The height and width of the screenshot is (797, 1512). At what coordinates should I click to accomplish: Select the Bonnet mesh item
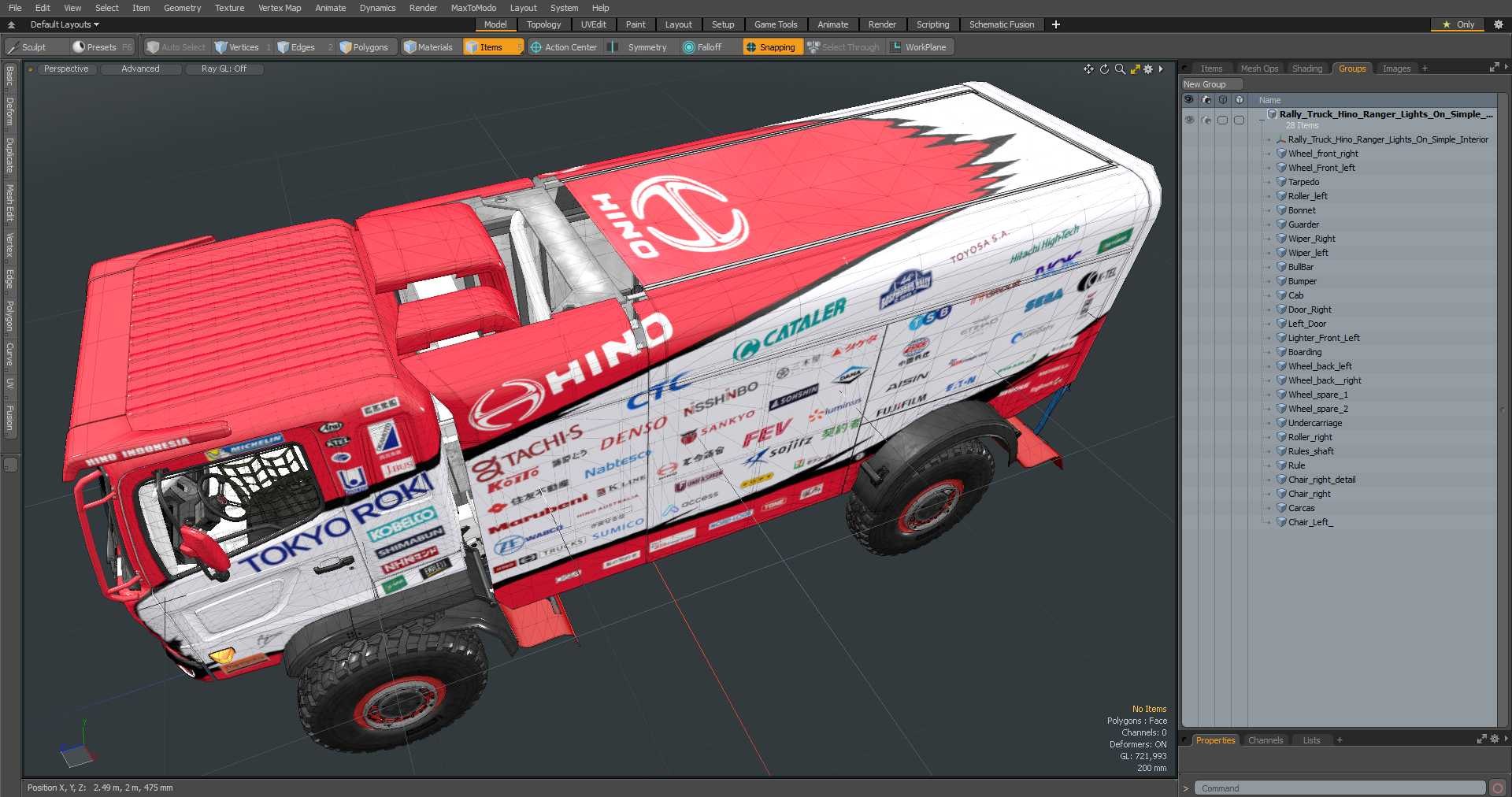click(x=1302, y=210)
